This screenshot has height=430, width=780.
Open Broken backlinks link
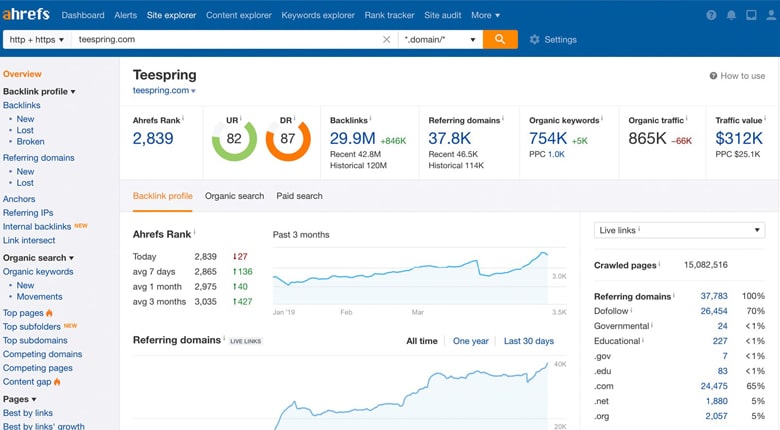pos(30,142)
